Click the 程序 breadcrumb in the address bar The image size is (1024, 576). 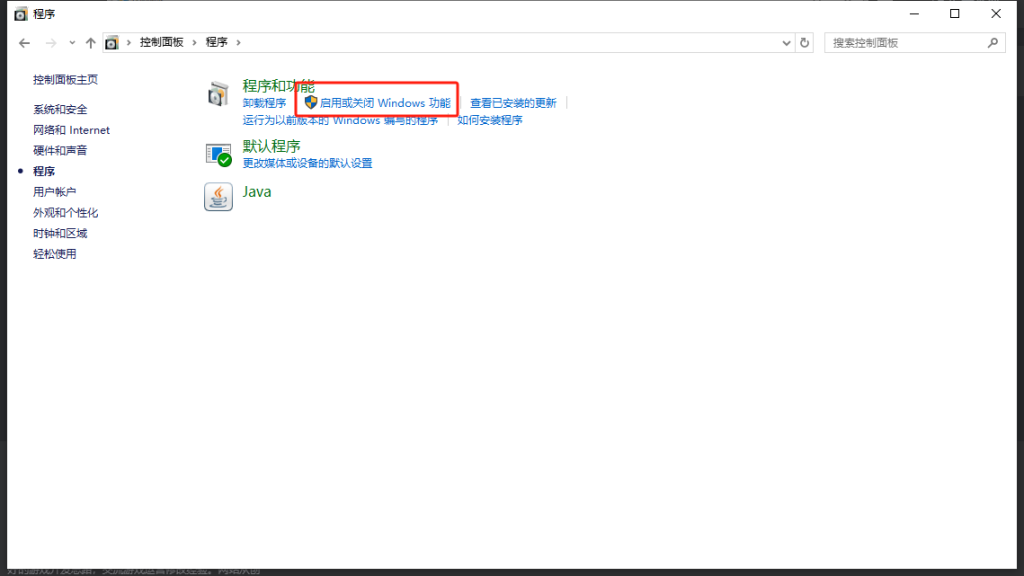point(216,42)
